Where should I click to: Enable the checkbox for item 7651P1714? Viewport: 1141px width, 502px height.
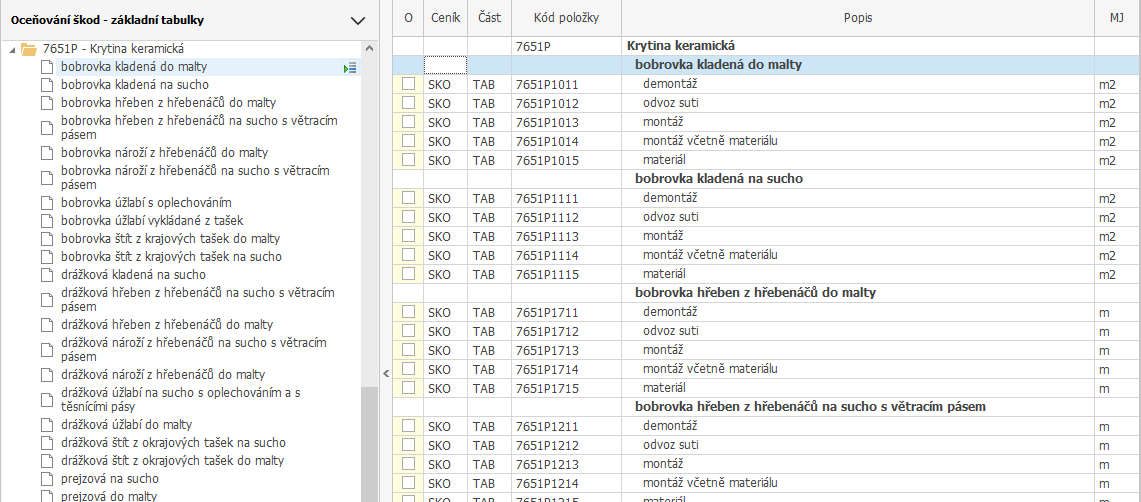tap(408, 369)
